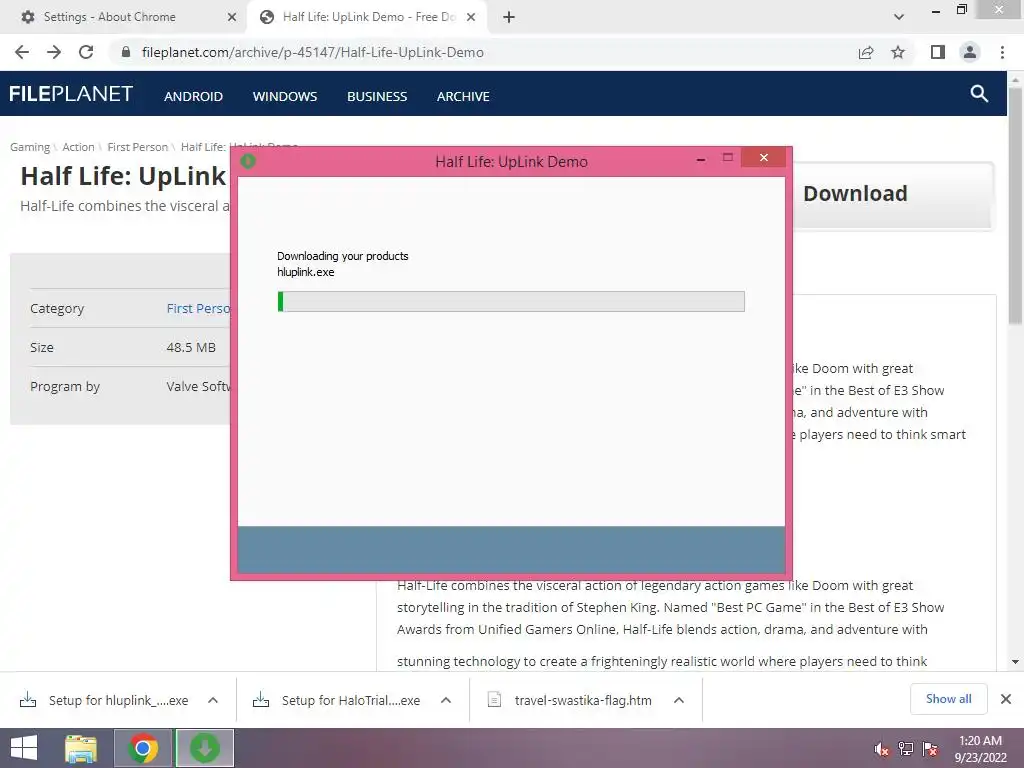Open File Explorer from the taskbar
Viewport: 1024px width, 768px height.
point(81,748)
